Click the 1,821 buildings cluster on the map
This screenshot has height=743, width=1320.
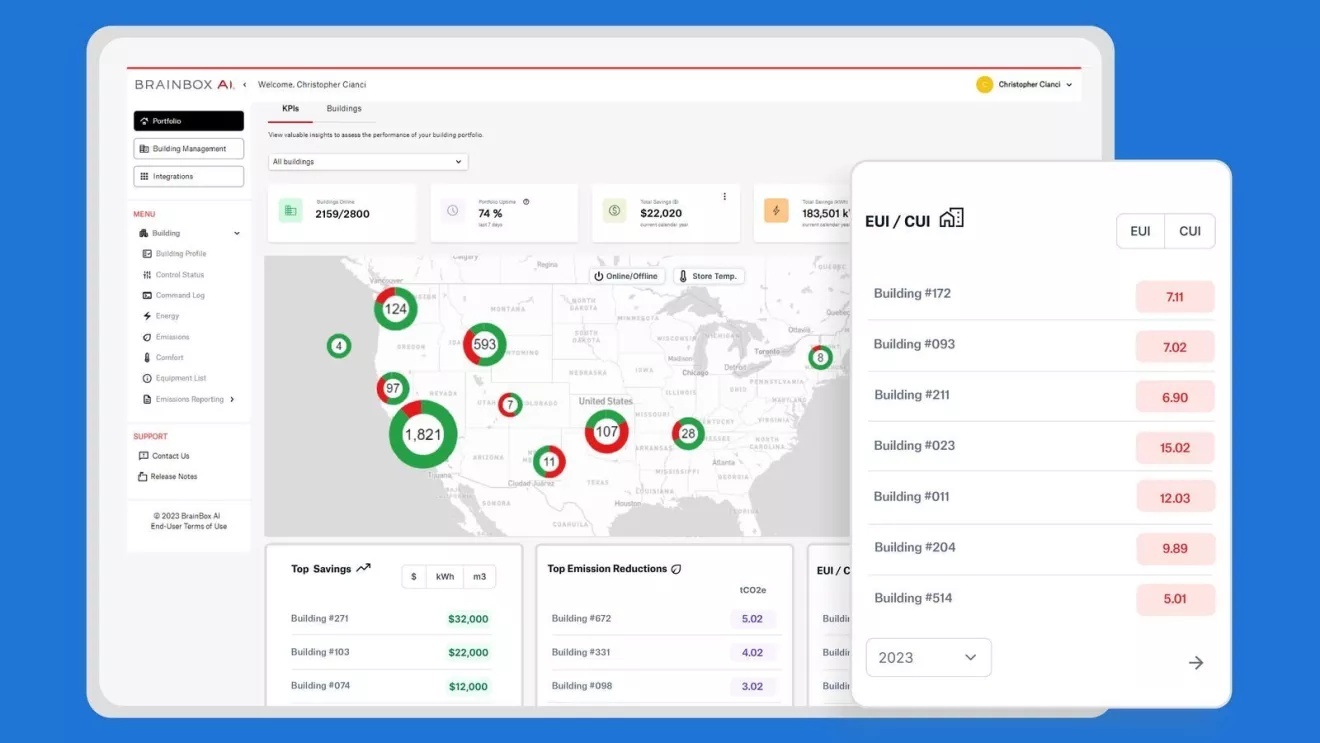pos(422,435)
